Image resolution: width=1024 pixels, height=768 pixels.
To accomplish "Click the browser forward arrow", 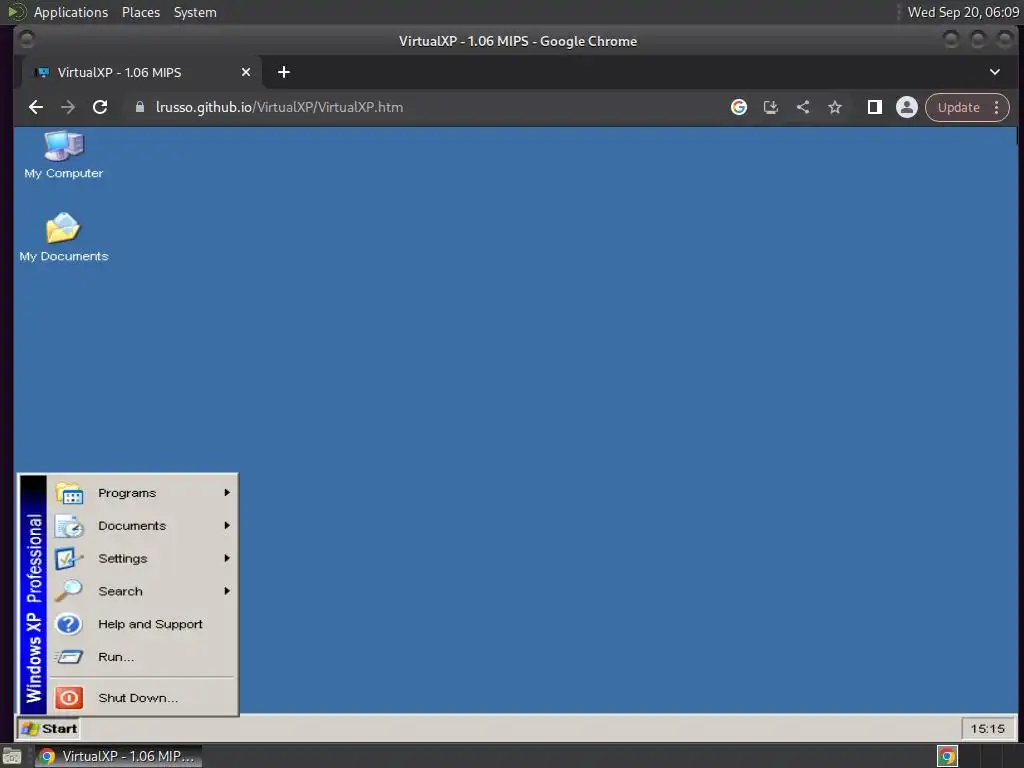I will (68, 107).
